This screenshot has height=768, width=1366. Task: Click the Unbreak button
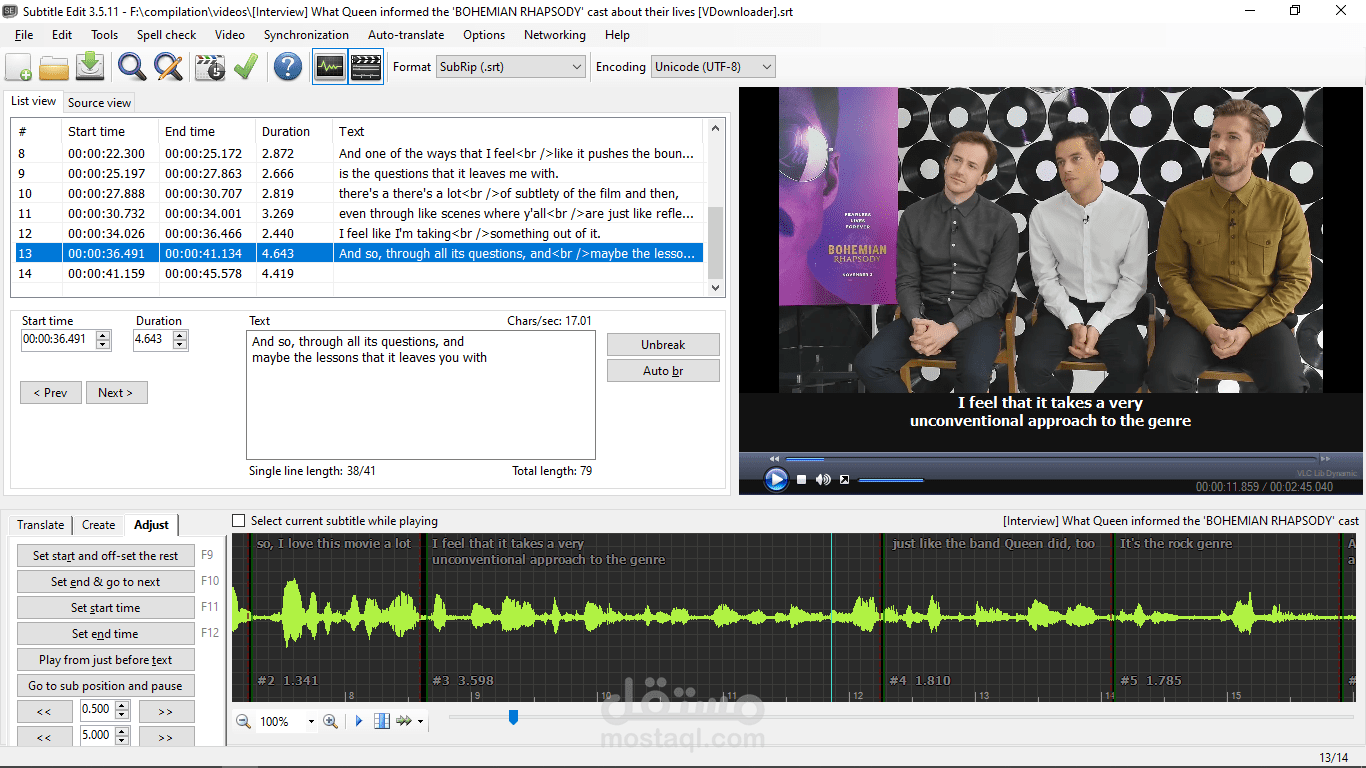[663, 344]
